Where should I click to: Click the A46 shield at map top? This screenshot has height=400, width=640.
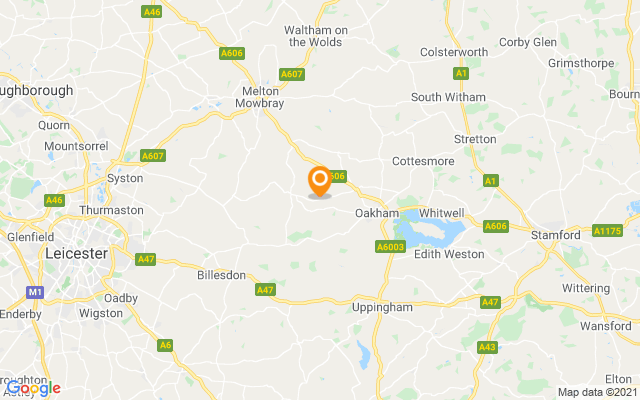[x=152, y=11]
